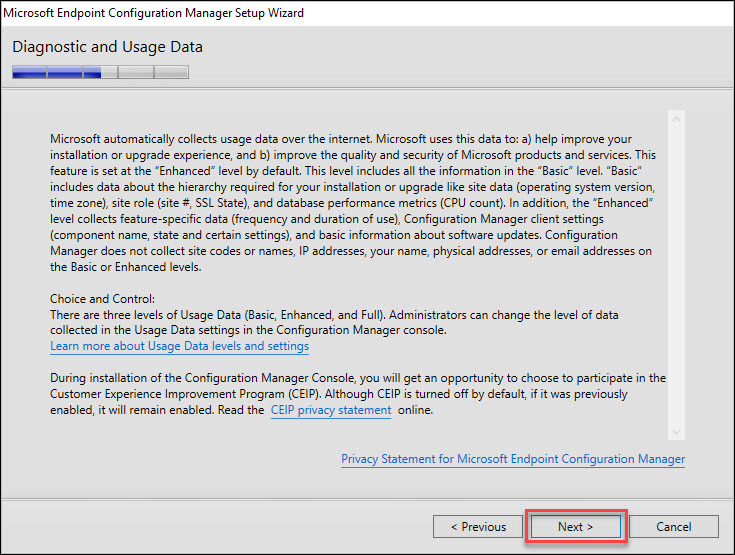The width and height of the screenshot is (735, 555).
Task: Open the CEIP privacy statement link
Action: click(x=331, y=410)
